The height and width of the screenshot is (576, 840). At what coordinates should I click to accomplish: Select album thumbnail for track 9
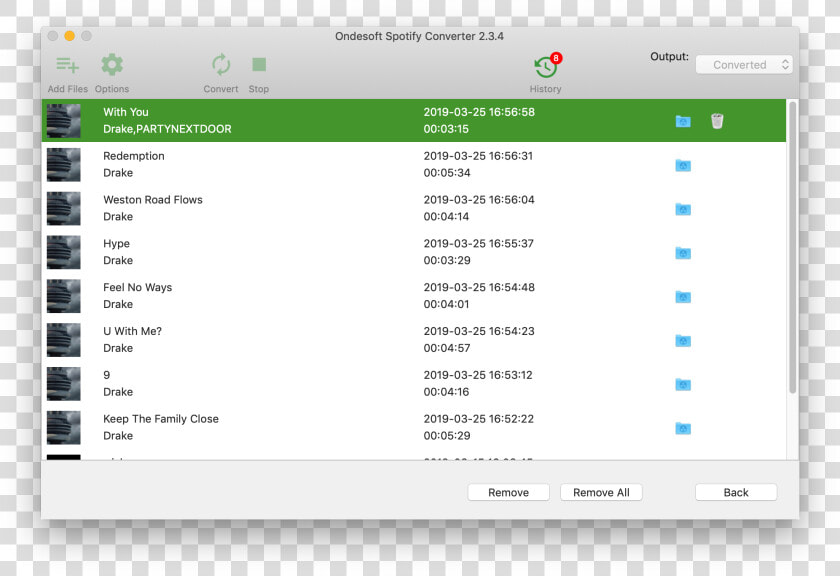click(64, 384)
